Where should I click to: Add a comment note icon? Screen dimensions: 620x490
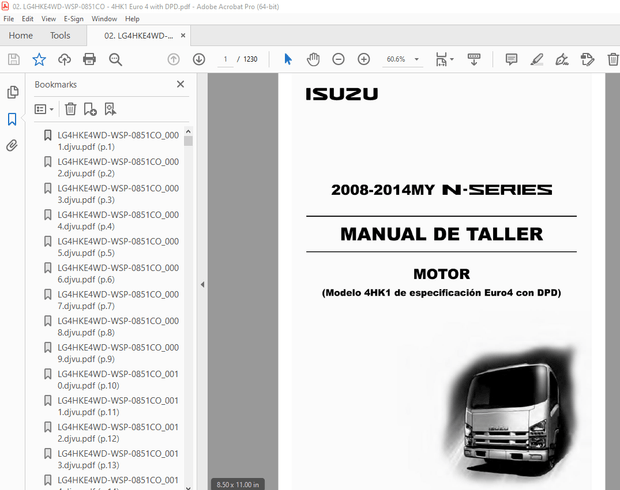(511, 59)
